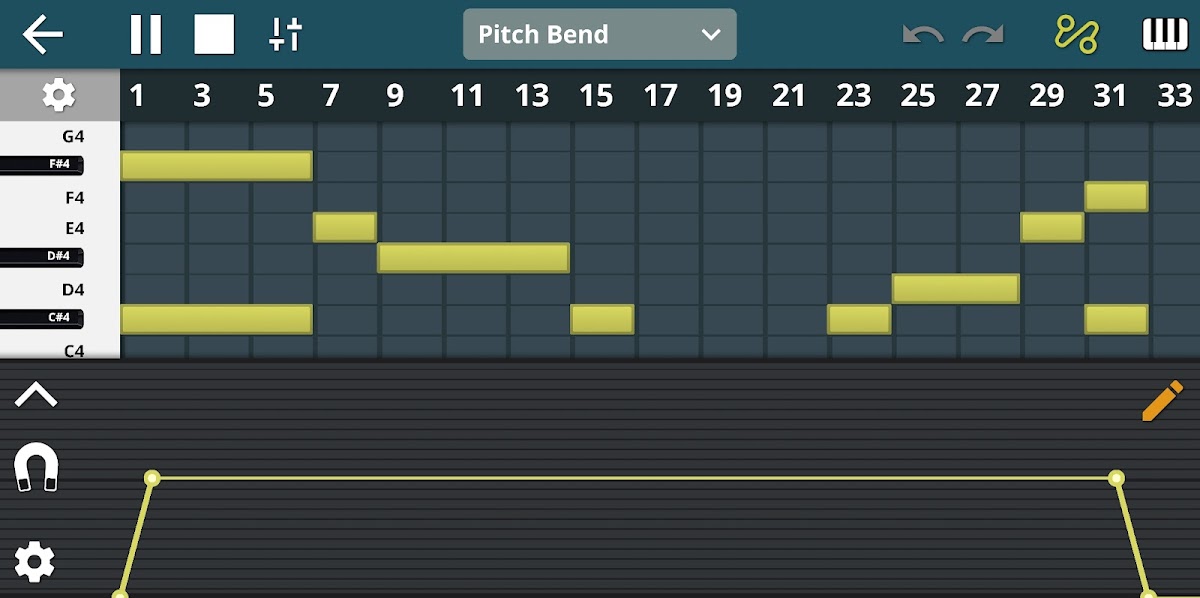The width and height of the screenshot is (1200, 598).
Task: Open automation settings gear at bottom
Action: [35, 563]
